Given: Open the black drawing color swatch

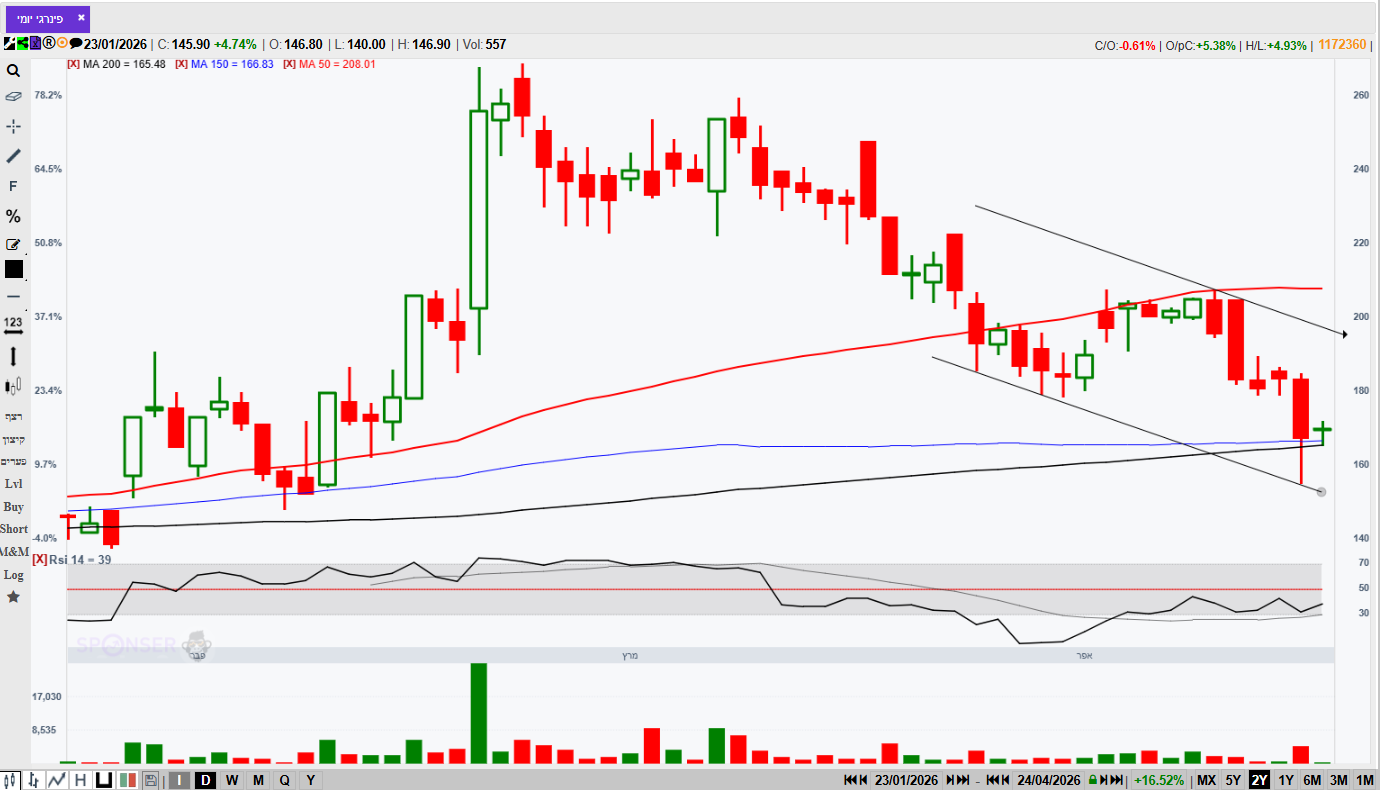Looking at the screenshot, I should [13, 269].
